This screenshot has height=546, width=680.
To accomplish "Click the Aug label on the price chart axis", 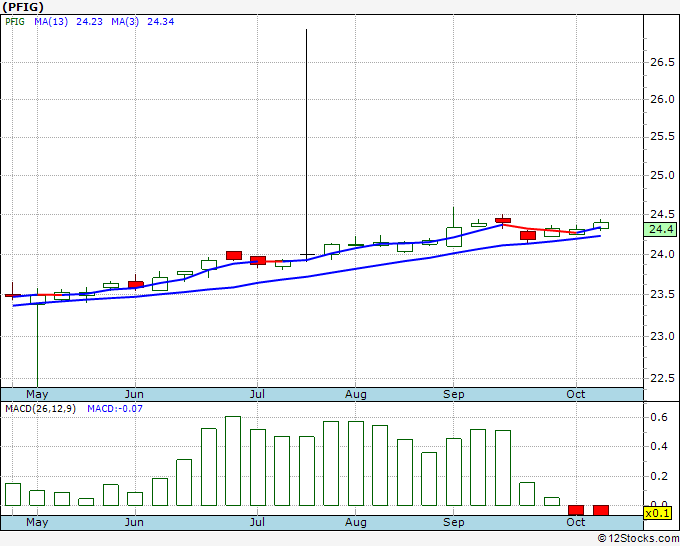I will click(355, 394).
